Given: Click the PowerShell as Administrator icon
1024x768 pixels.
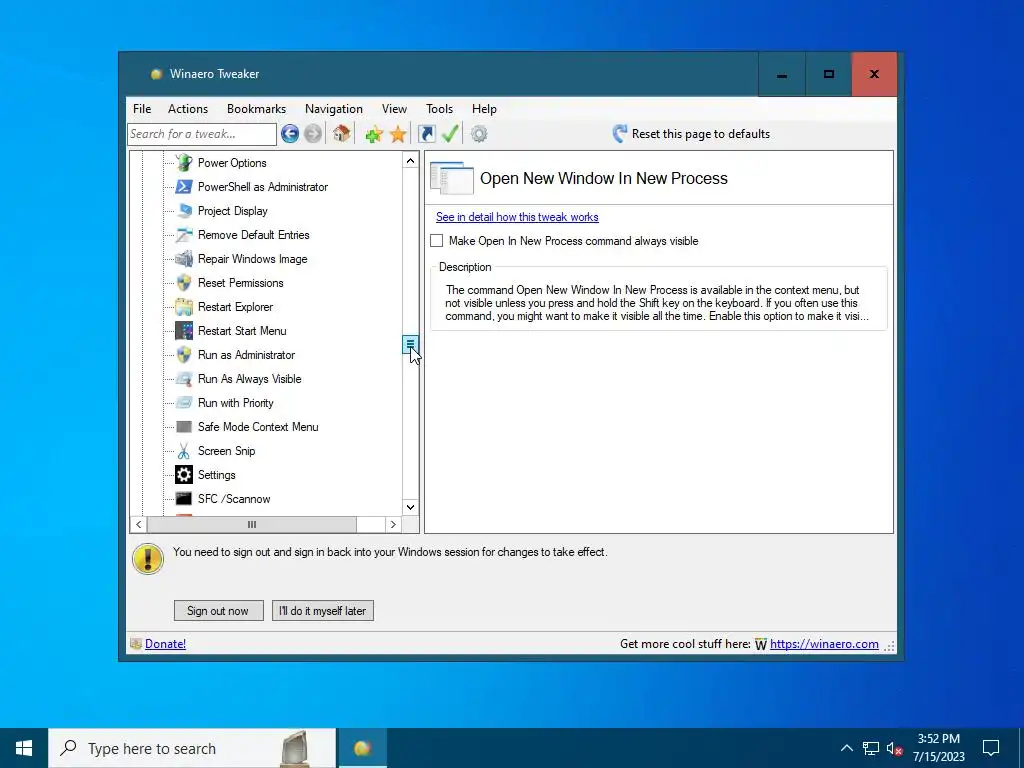Looking at the screenshot, I should tap(184, 187).
